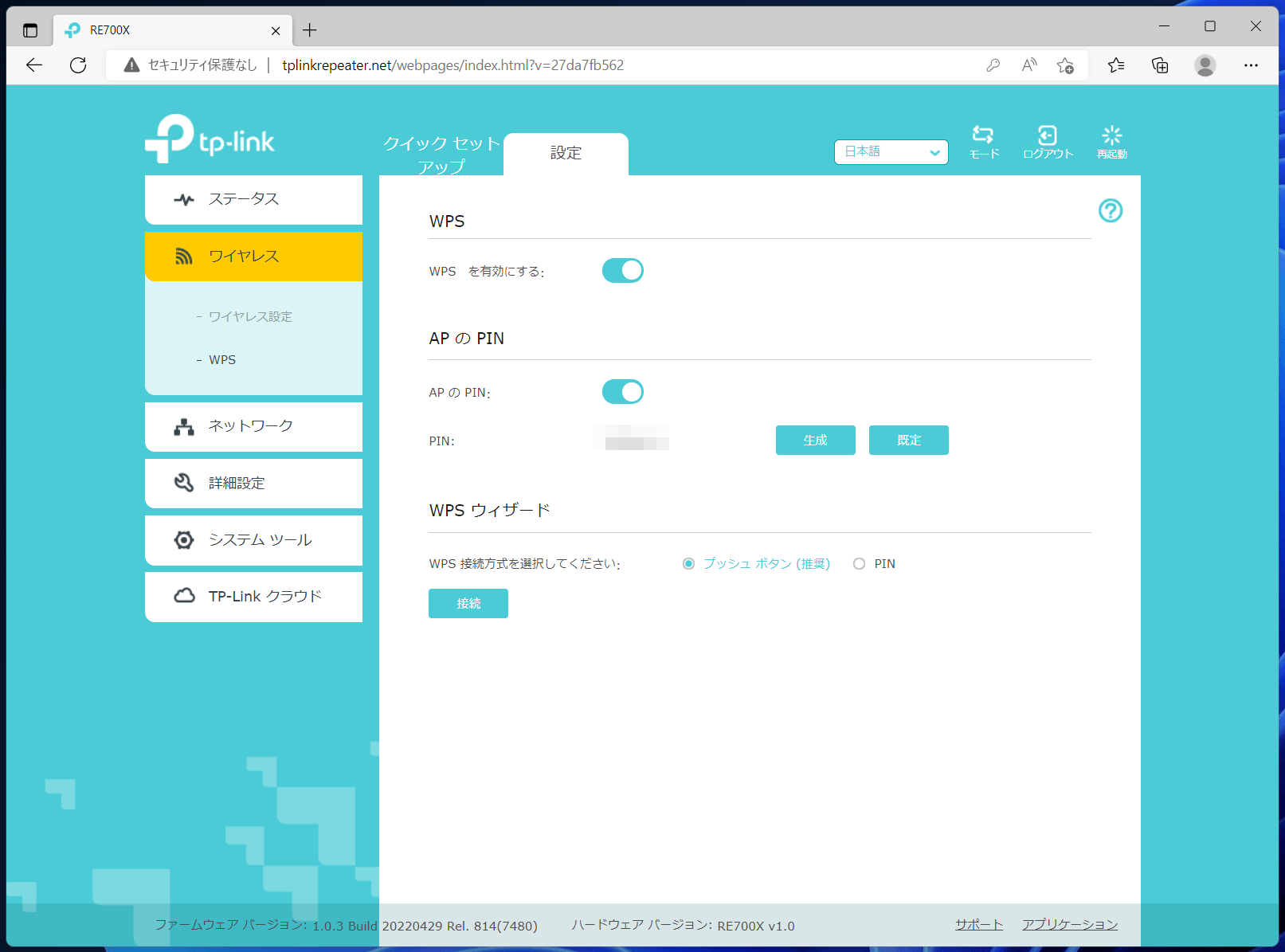The height and width of the screenshot is (952, 1285).
Task: Open the サポート link
Action: (x=979, y=925)
